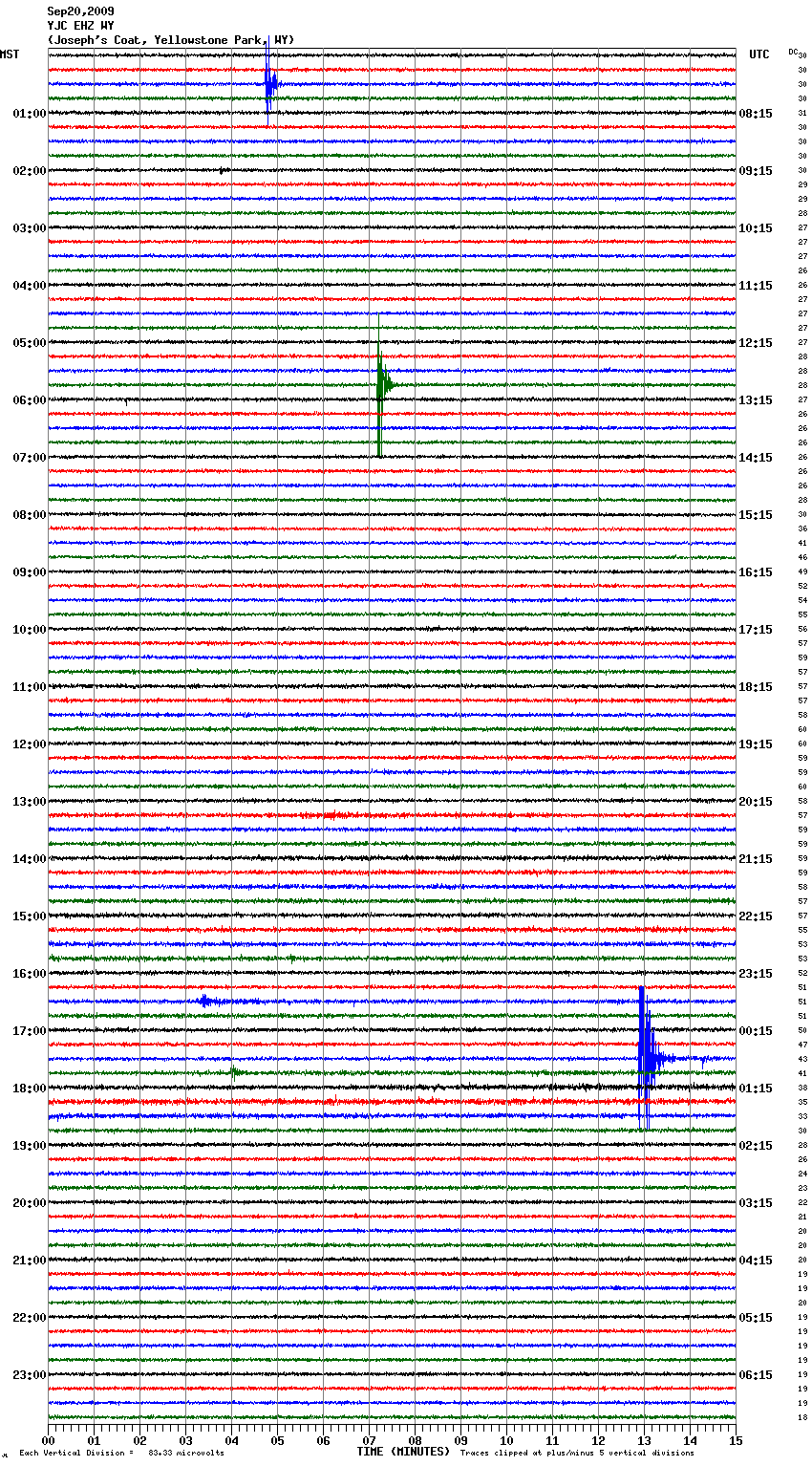Image resolution: width=812 pixels, height=1466 pixels.
Task: Click the small blue burst near minute 3.5
Action: (206, 1002)
